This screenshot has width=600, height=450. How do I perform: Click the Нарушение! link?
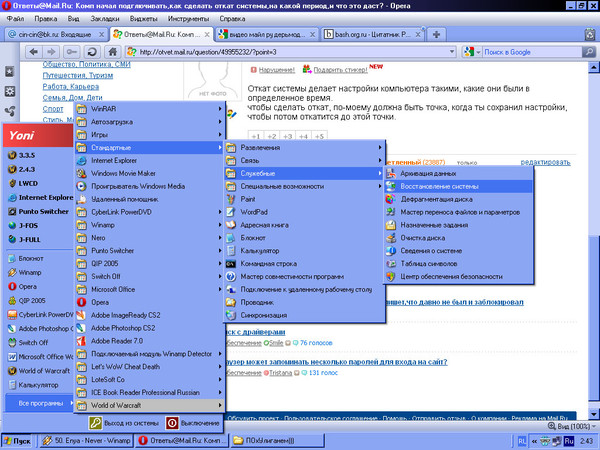[277, 70]
